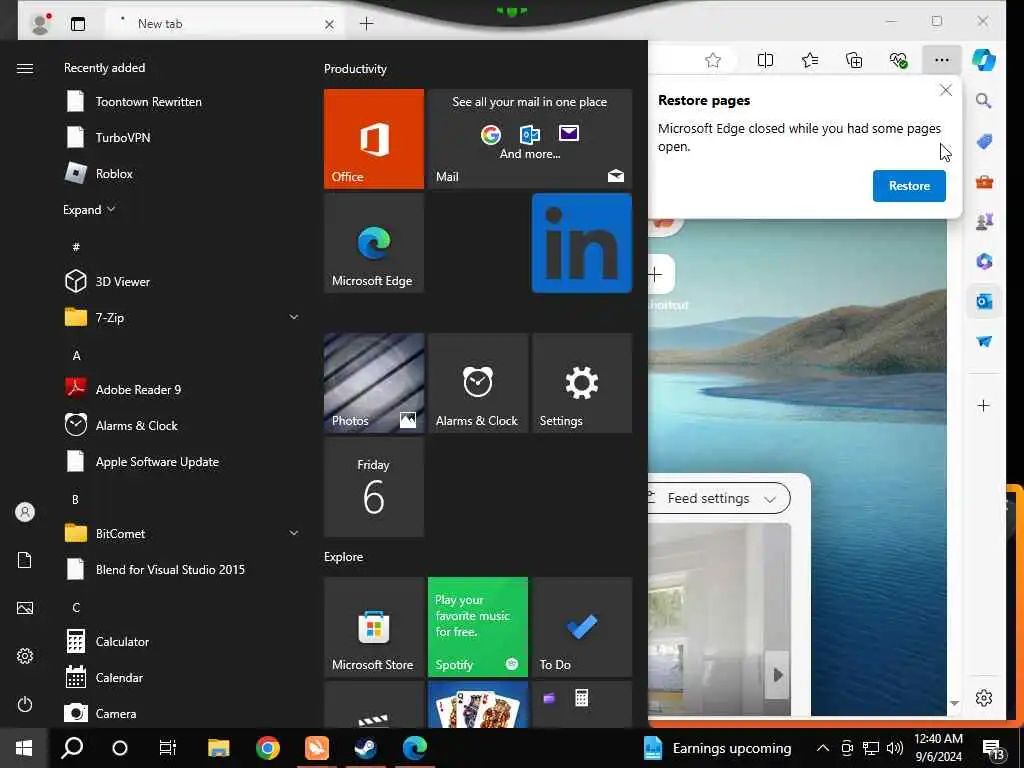This screenshot has height=768, width=1024.
Task: Open the Spotify tile
Action: pos(477,627)
